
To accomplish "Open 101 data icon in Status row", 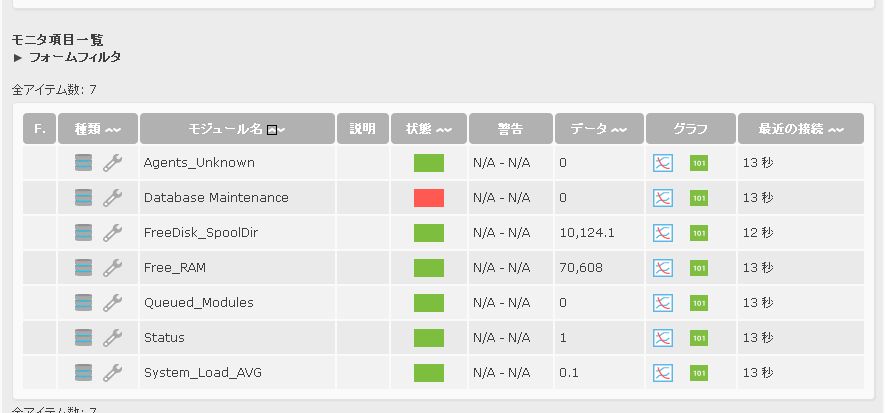I will tap(699, 338).
